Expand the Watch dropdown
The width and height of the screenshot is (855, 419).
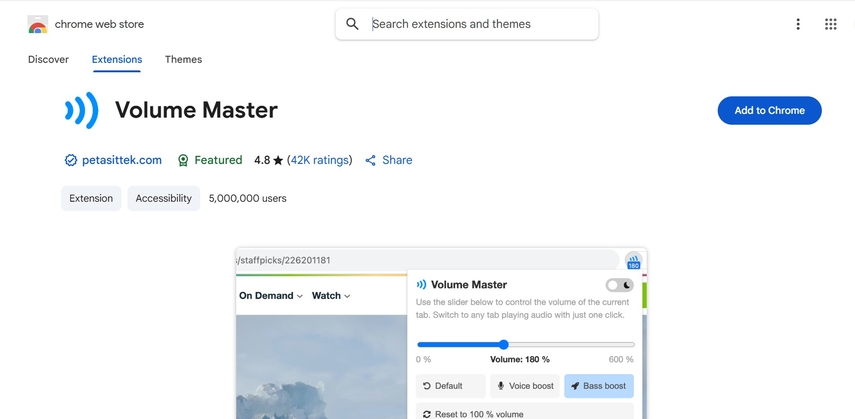[x=331, y=296]
